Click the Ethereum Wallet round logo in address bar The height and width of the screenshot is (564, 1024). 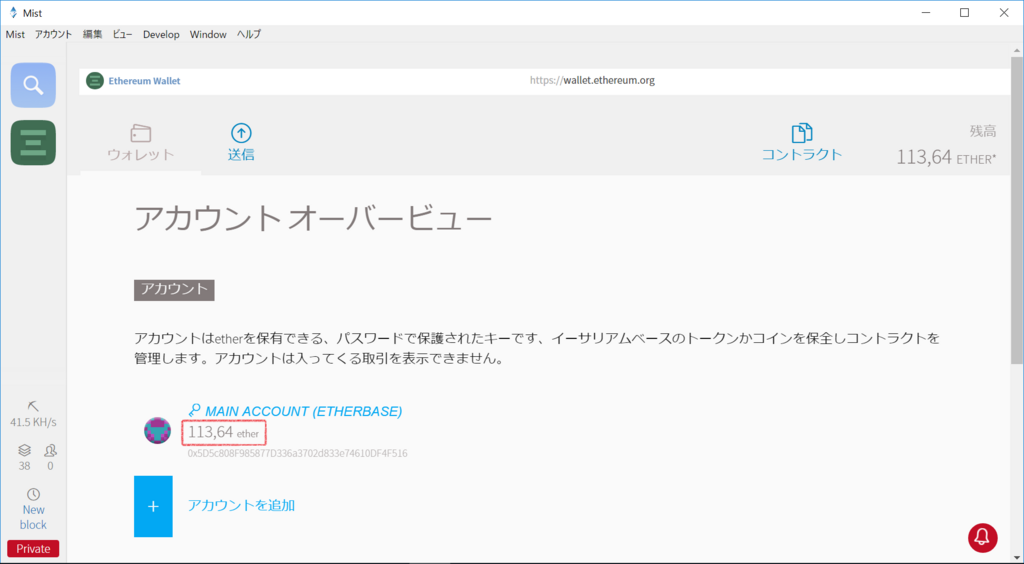[x=95, y=81]
